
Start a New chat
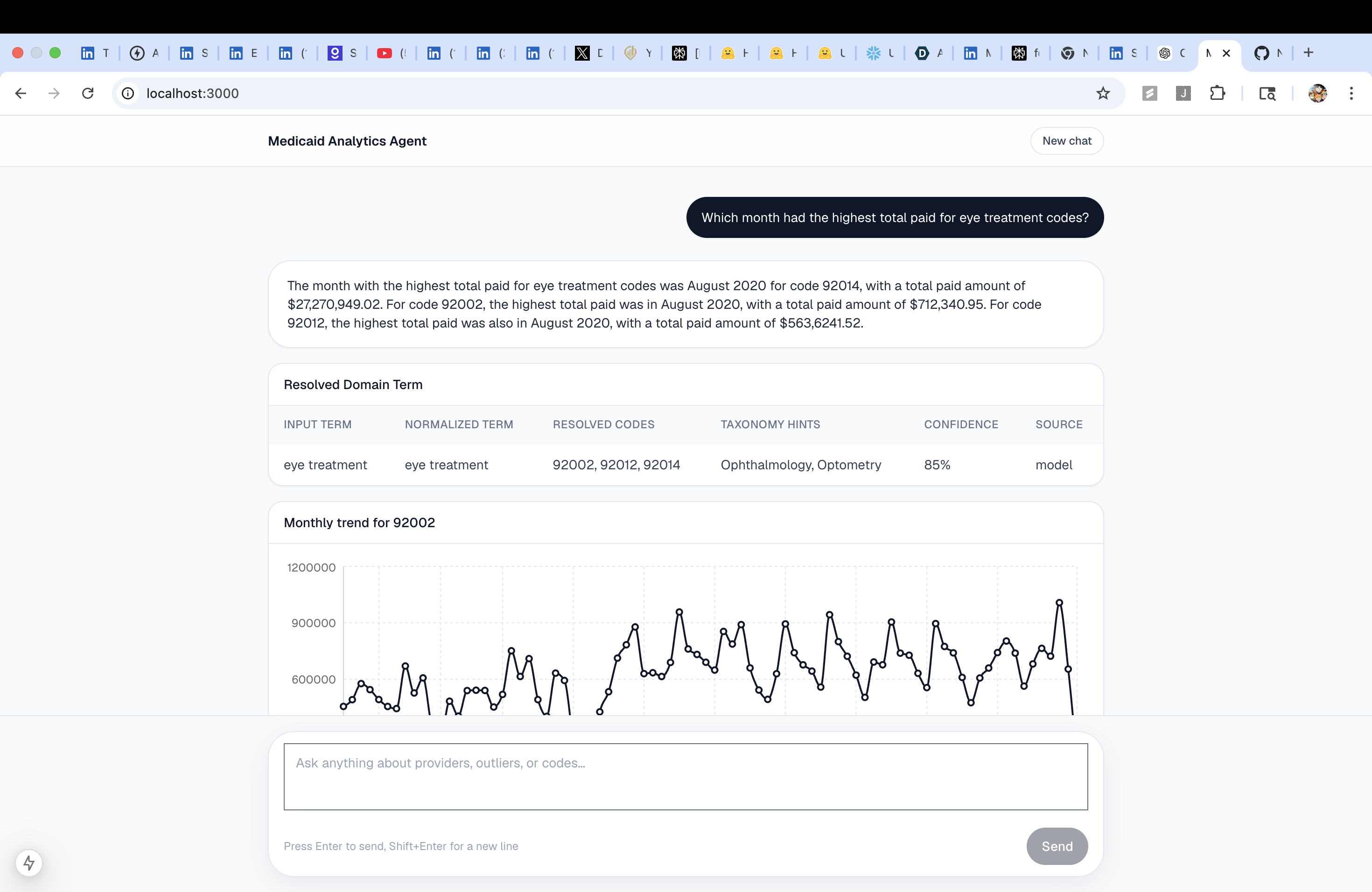tap(1066, 141)
